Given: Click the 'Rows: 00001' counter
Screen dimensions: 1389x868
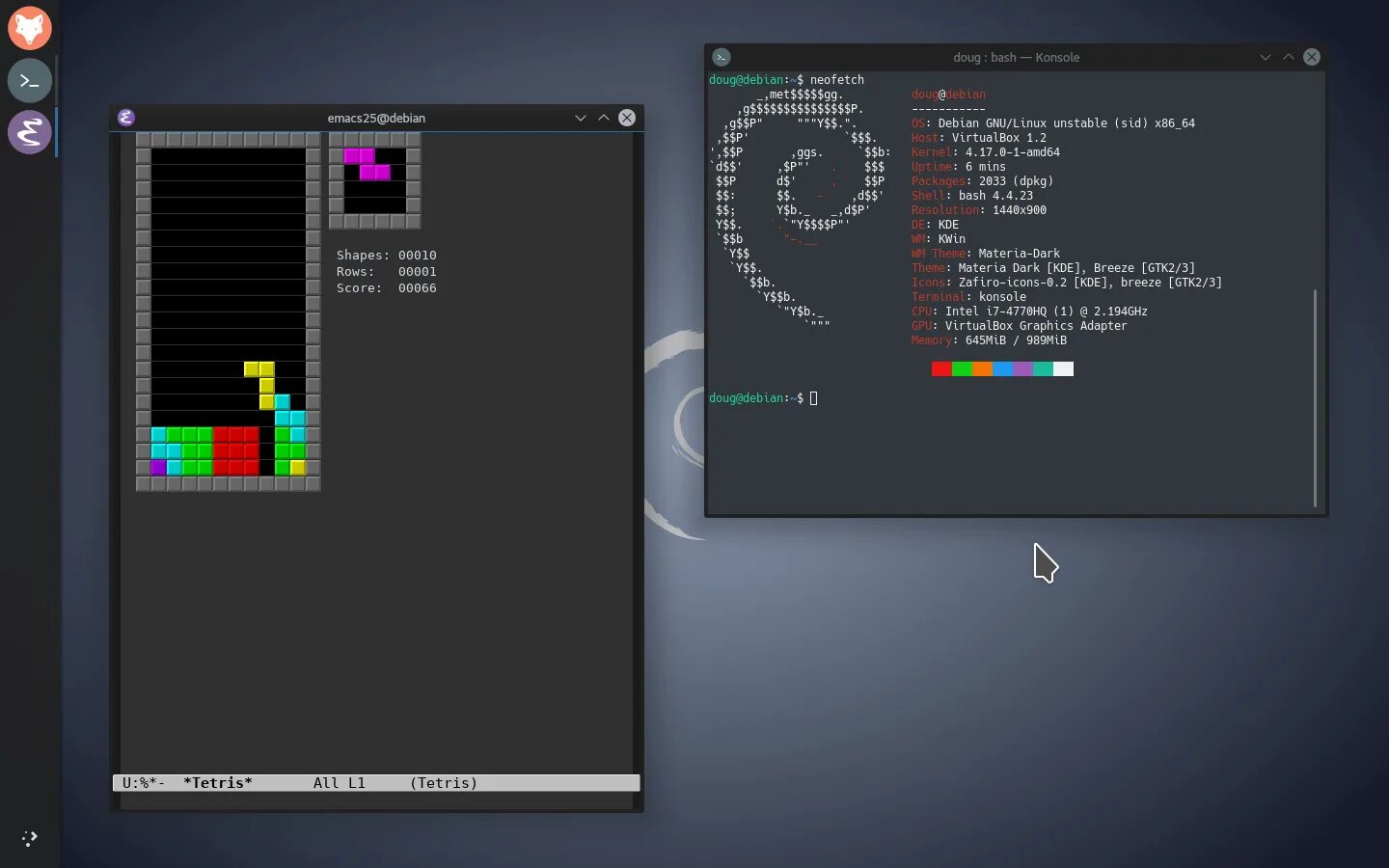Looking at the screenshot, I should [387, 272].
